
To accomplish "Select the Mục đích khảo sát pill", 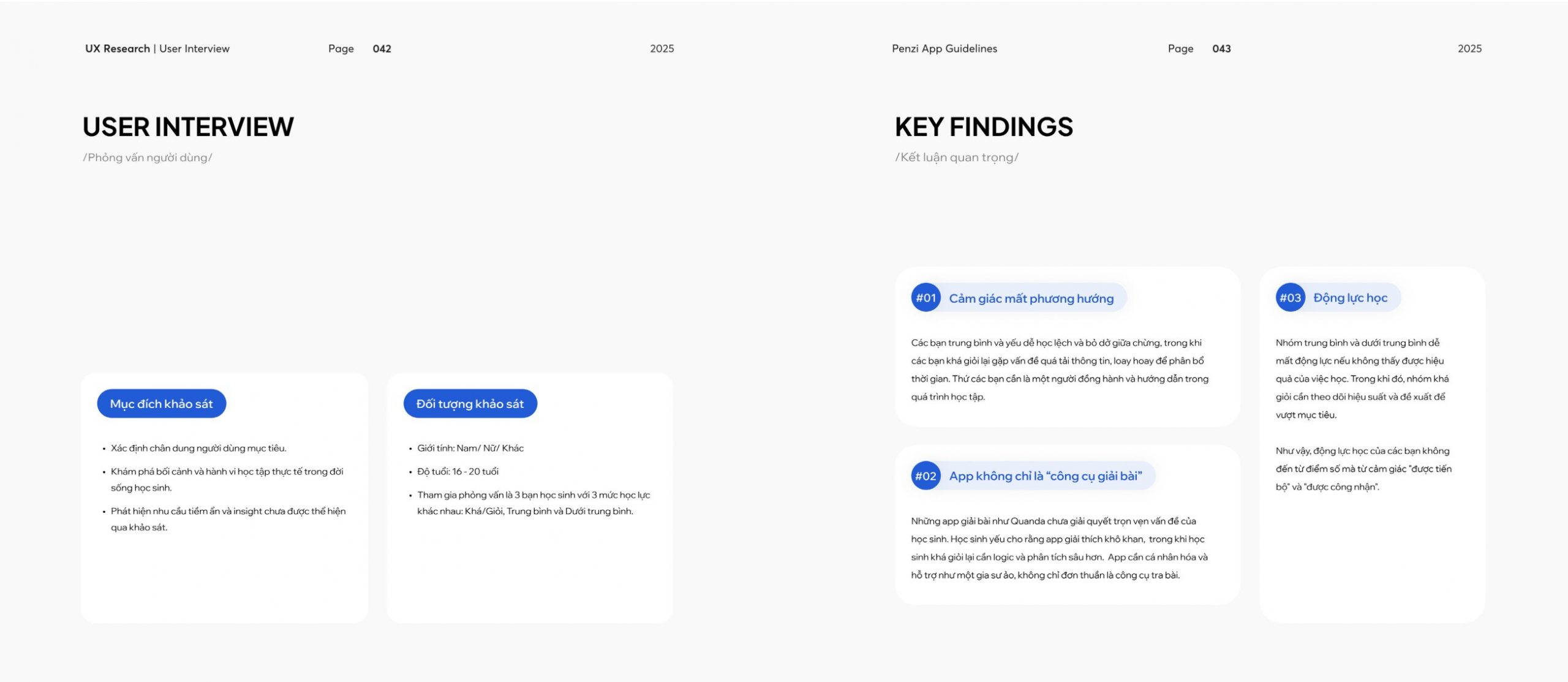I will pyautogui.click(x=162, y=404).
